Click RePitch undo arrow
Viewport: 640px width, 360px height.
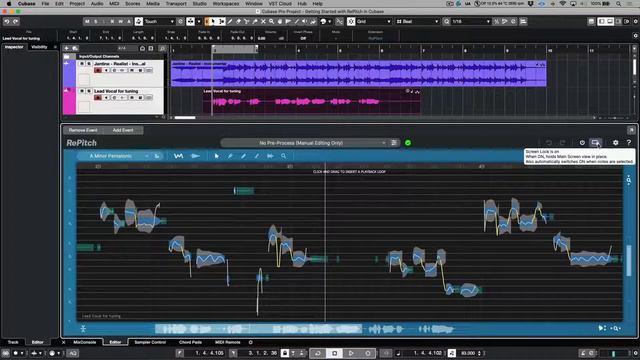click(x=549, y=142)
